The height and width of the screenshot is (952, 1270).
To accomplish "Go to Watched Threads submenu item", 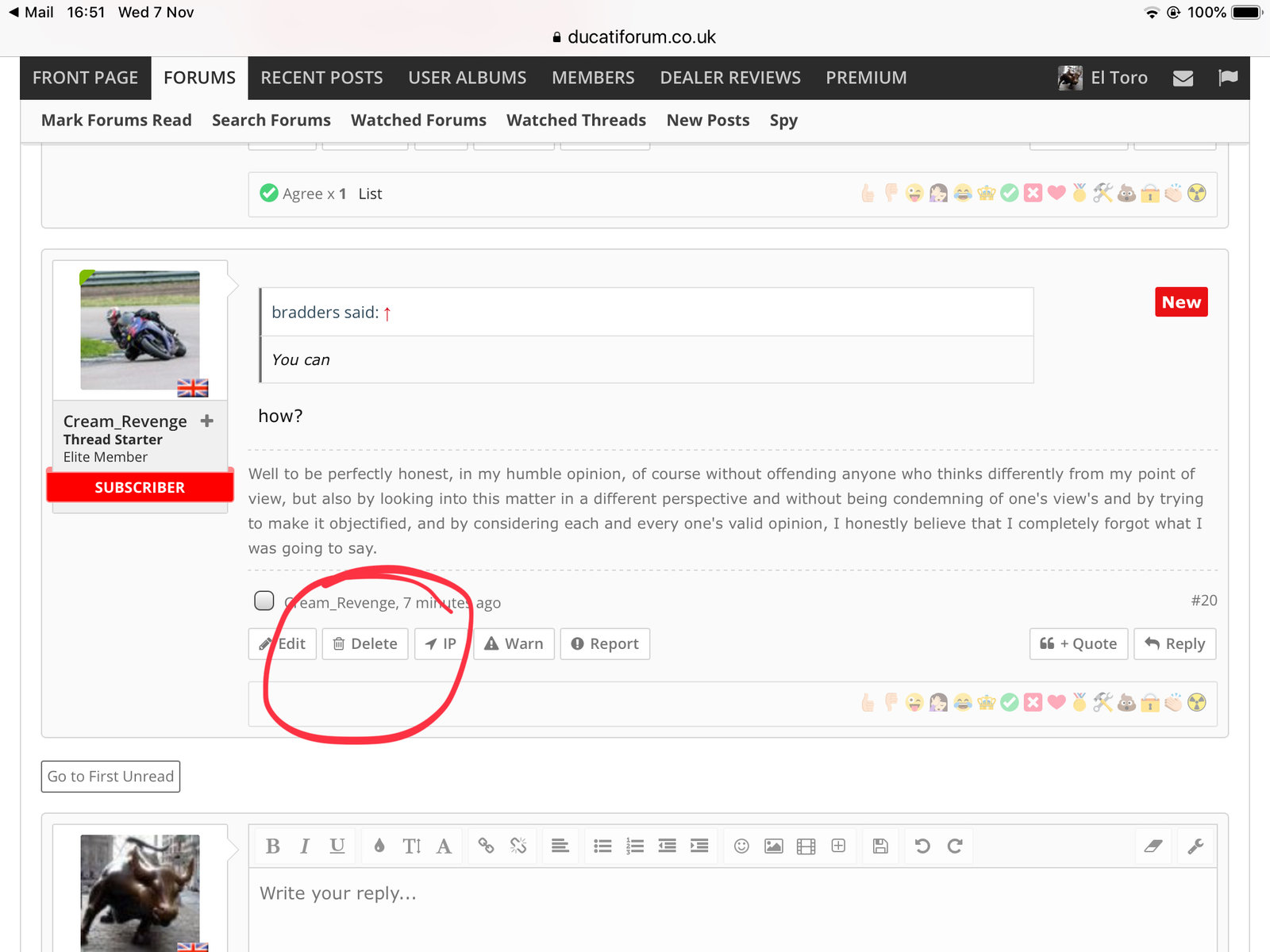I will 576,121.
